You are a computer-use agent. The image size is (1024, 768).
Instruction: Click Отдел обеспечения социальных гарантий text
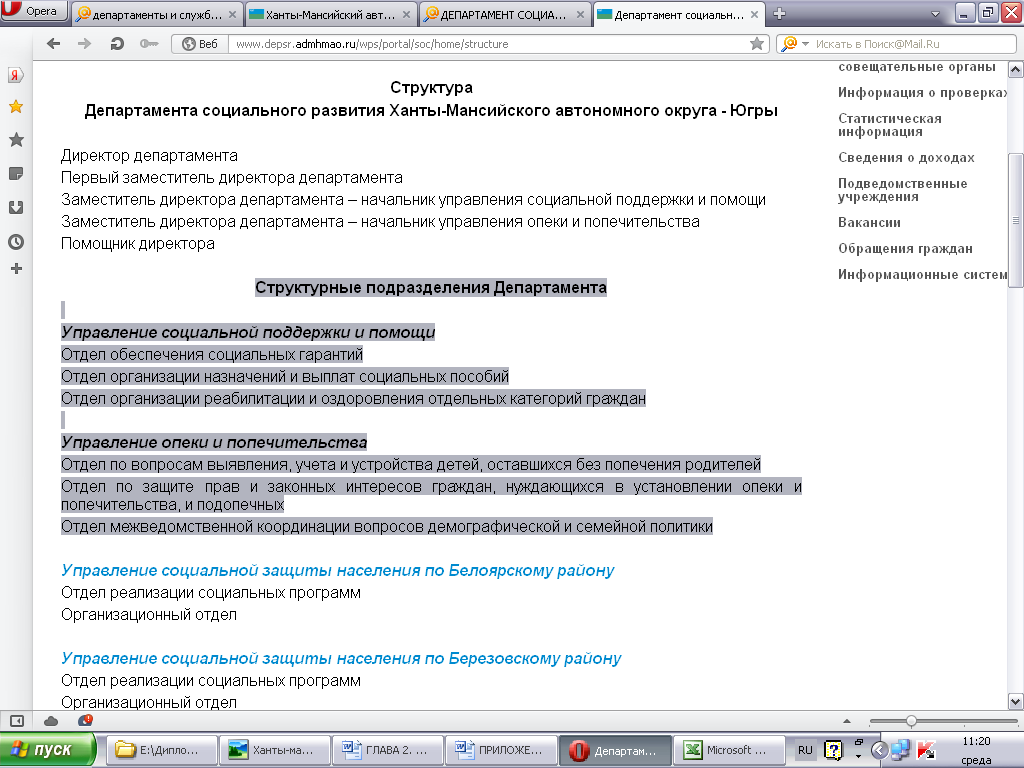pos(212,355)
